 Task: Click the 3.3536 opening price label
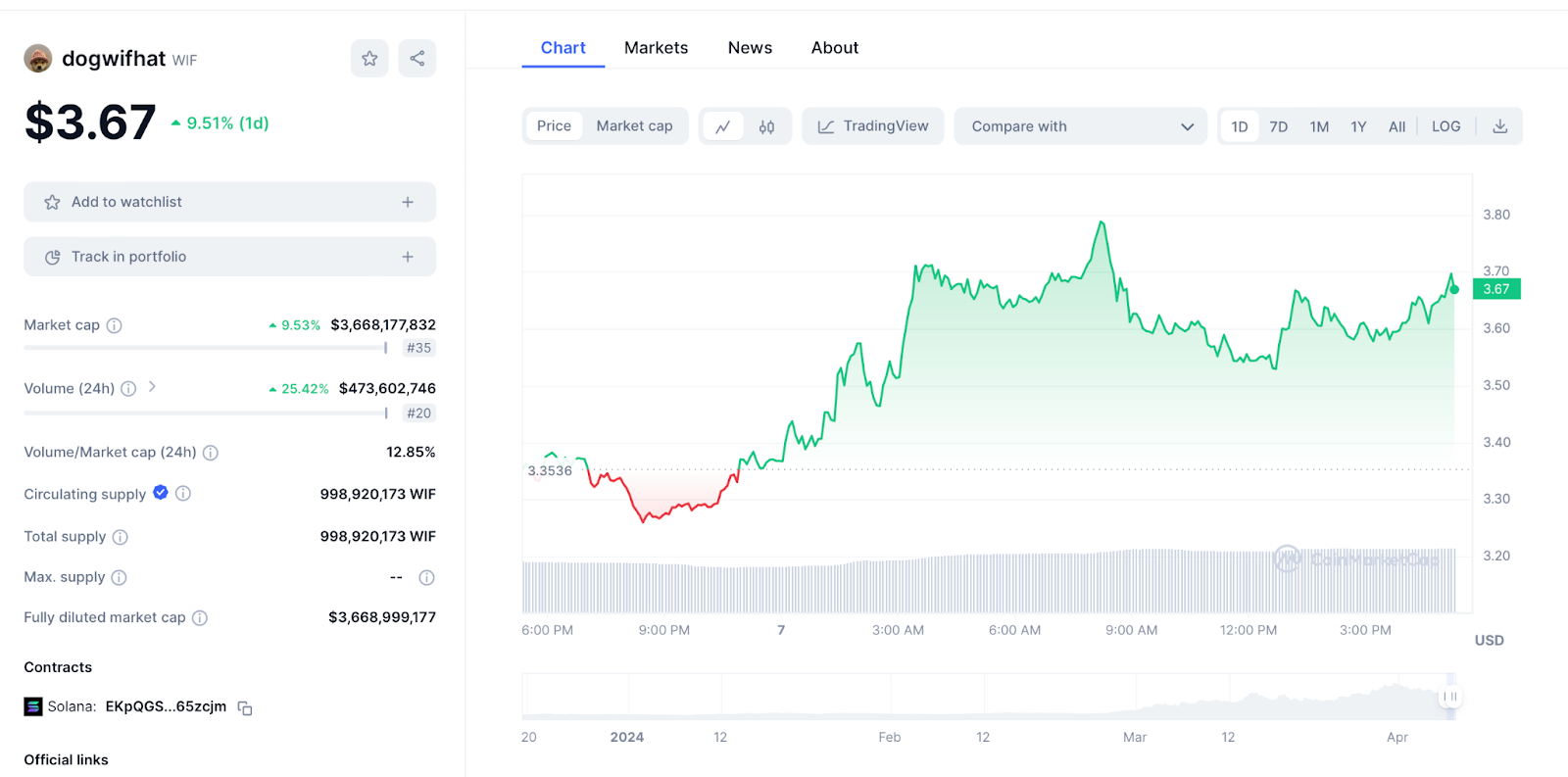(550, 471)
